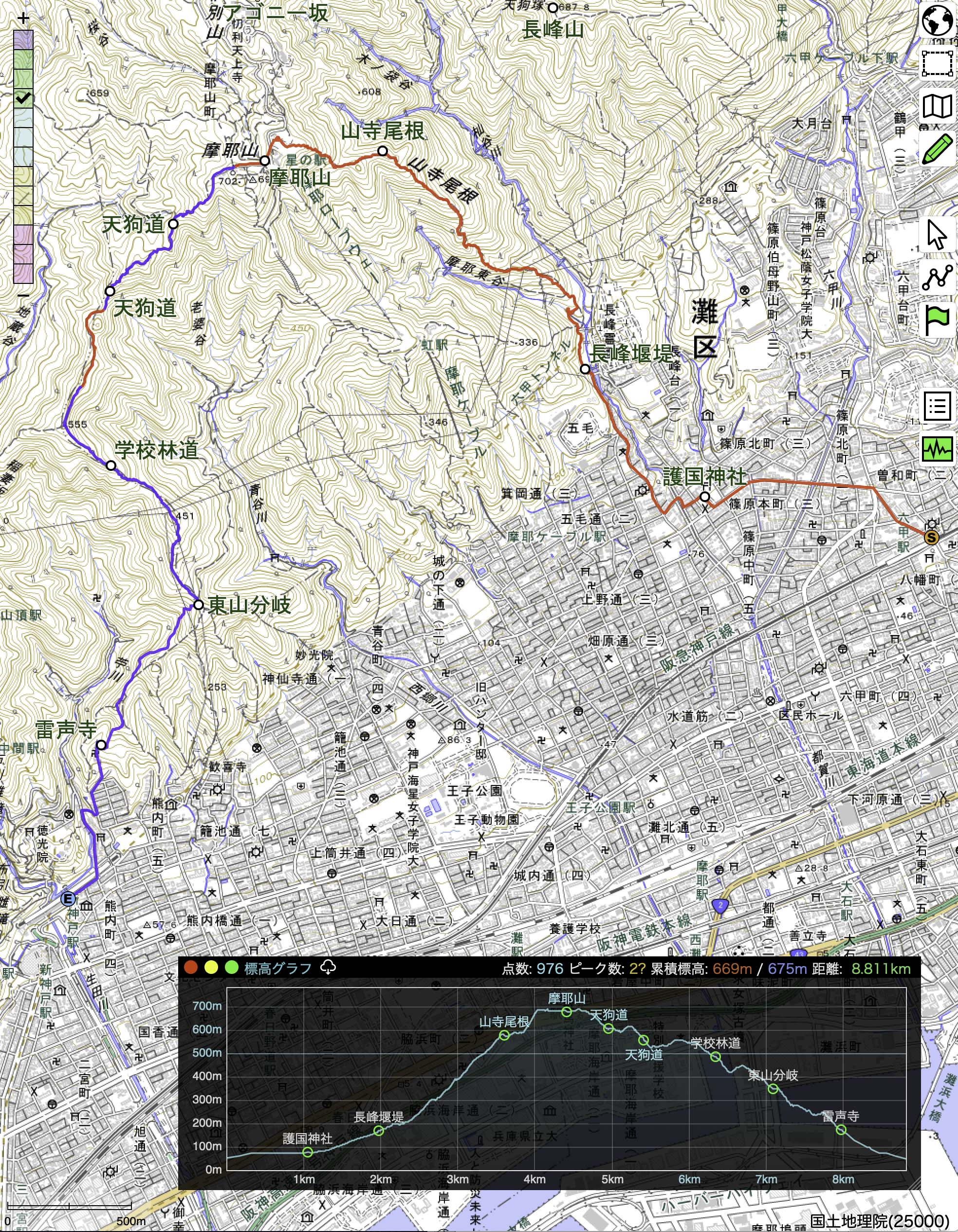Click the 摩耶山 marker on the elevation graph
The height and width of the screenshot is (1232, 958).
566,1012
